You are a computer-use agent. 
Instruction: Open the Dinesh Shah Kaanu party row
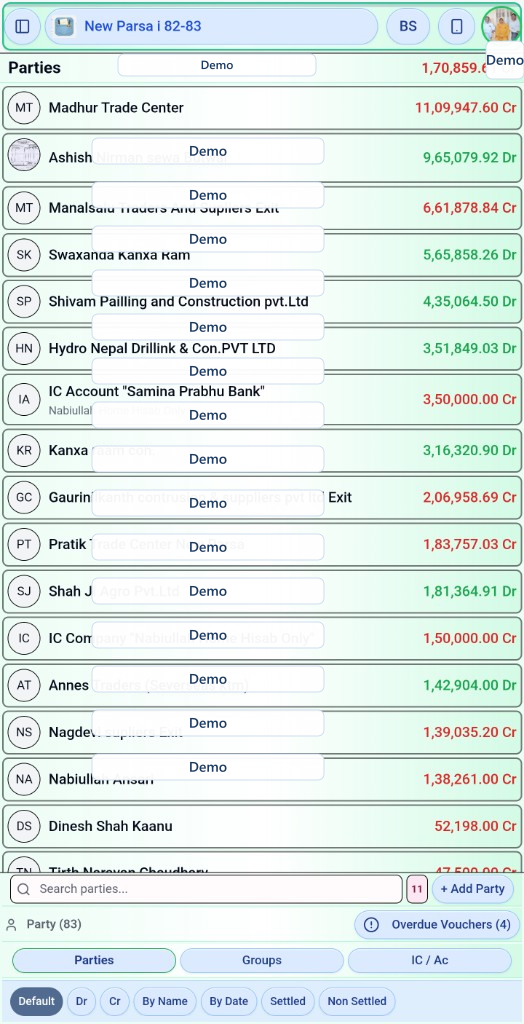tap(262, 826)
